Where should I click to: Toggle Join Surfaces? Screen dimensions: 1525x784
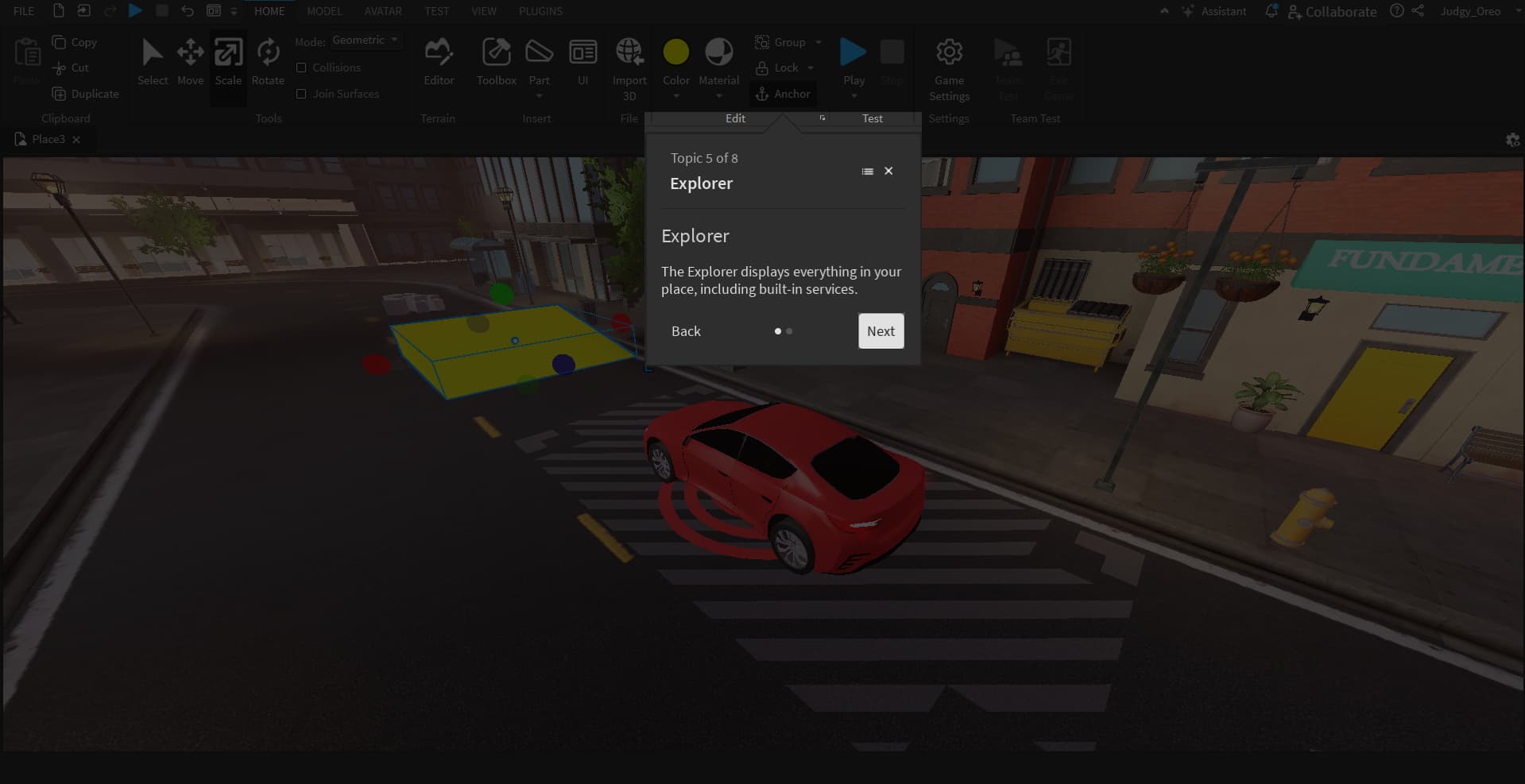(x=301, y=93)
